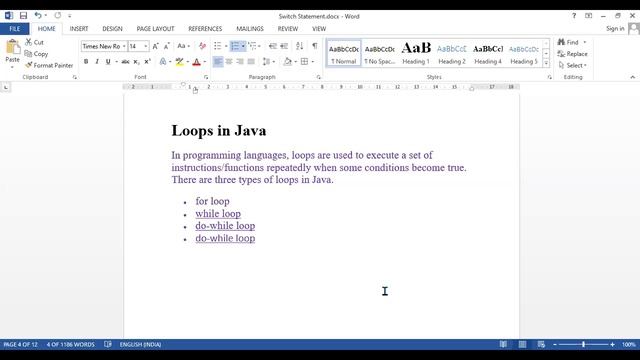
Task: Toggle numbered list
Action: pos(235,46)
